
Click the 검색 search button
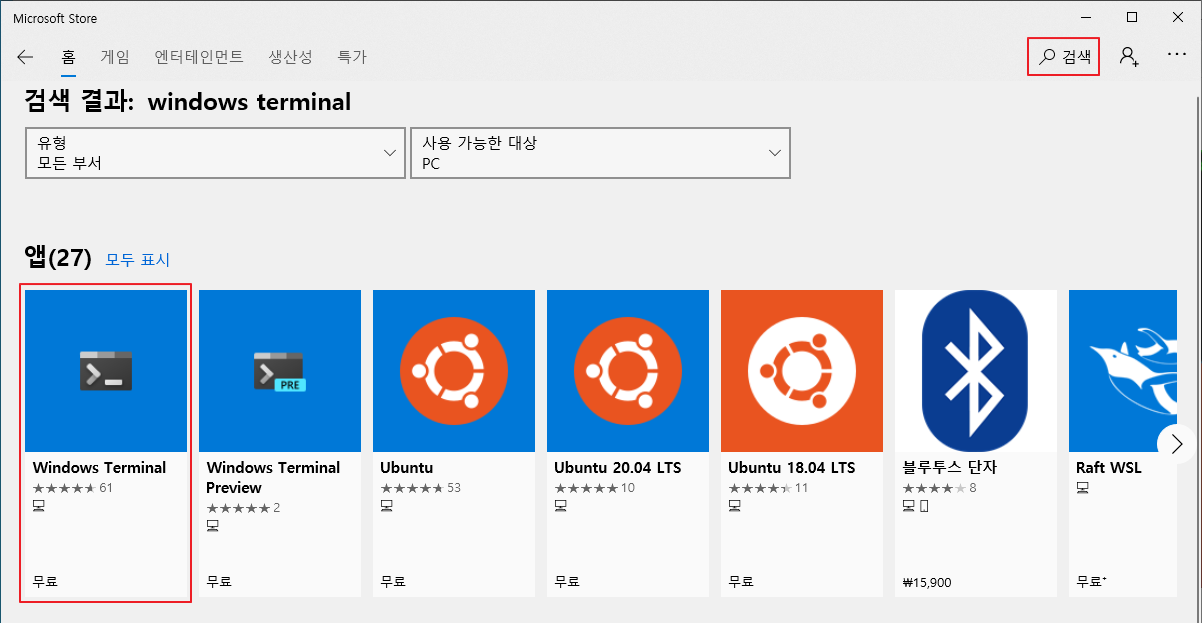click(x=1064, y=56)
